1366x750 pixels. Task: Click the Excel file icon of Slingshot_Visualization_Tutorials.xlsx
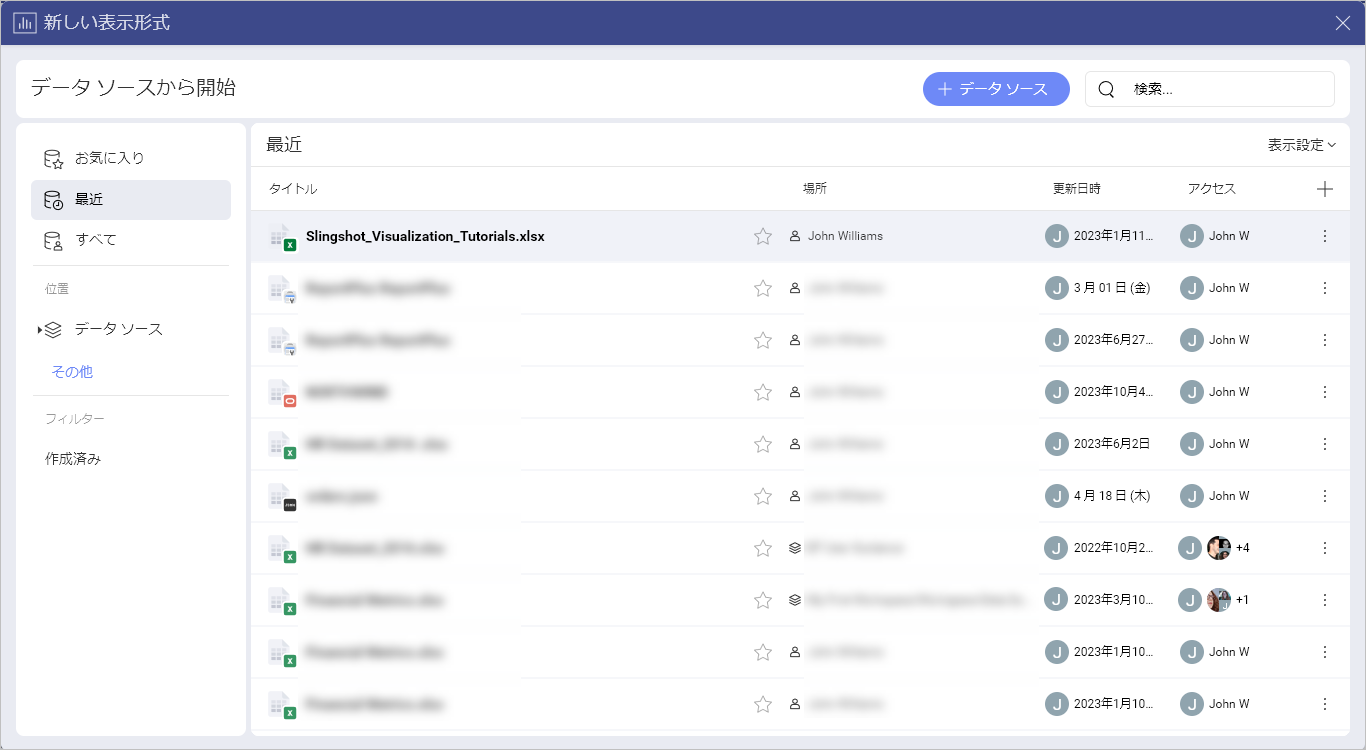(282, 237)
